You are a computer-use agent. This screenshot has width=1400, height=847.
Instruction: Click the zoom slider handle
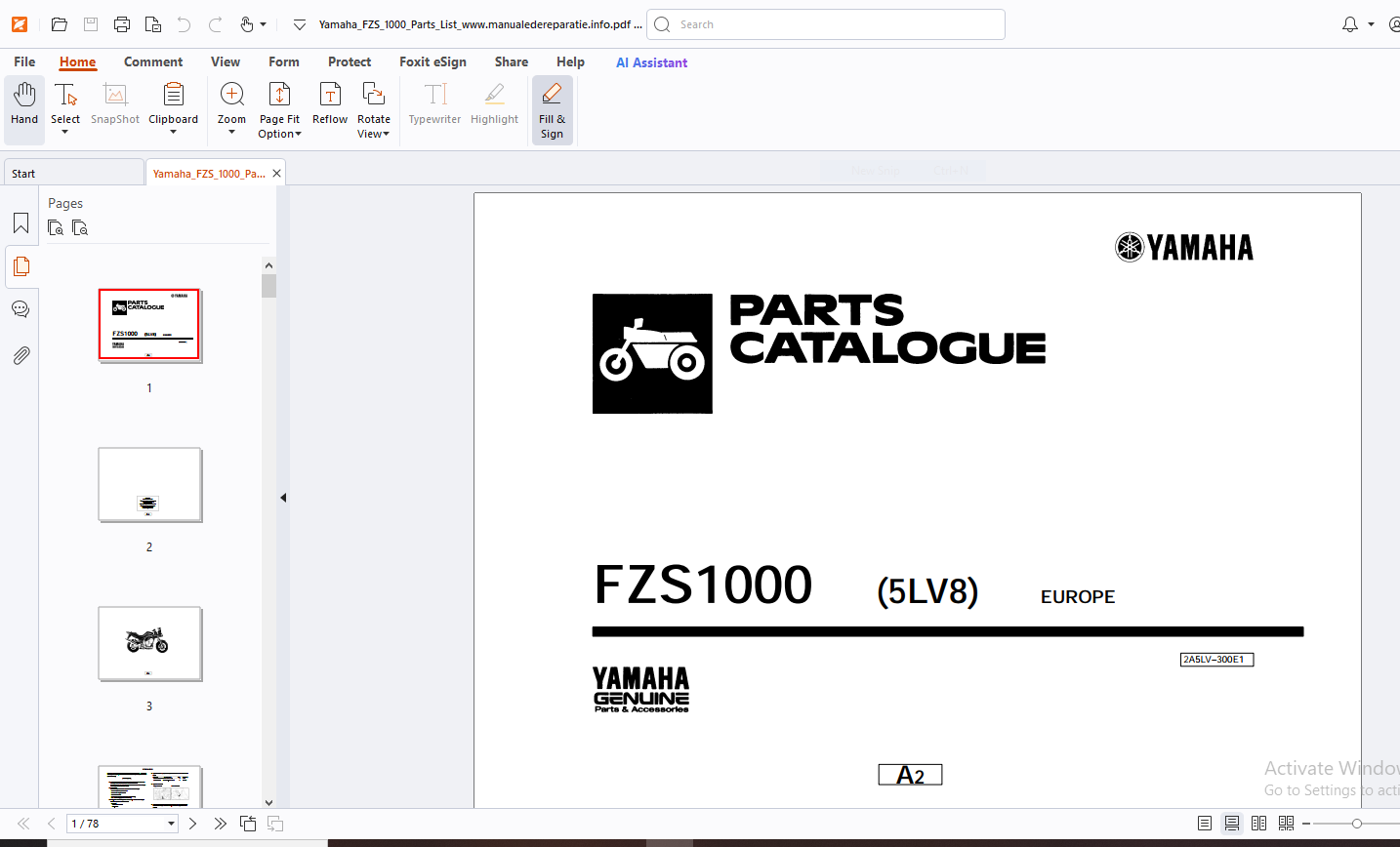point(1356,824)
